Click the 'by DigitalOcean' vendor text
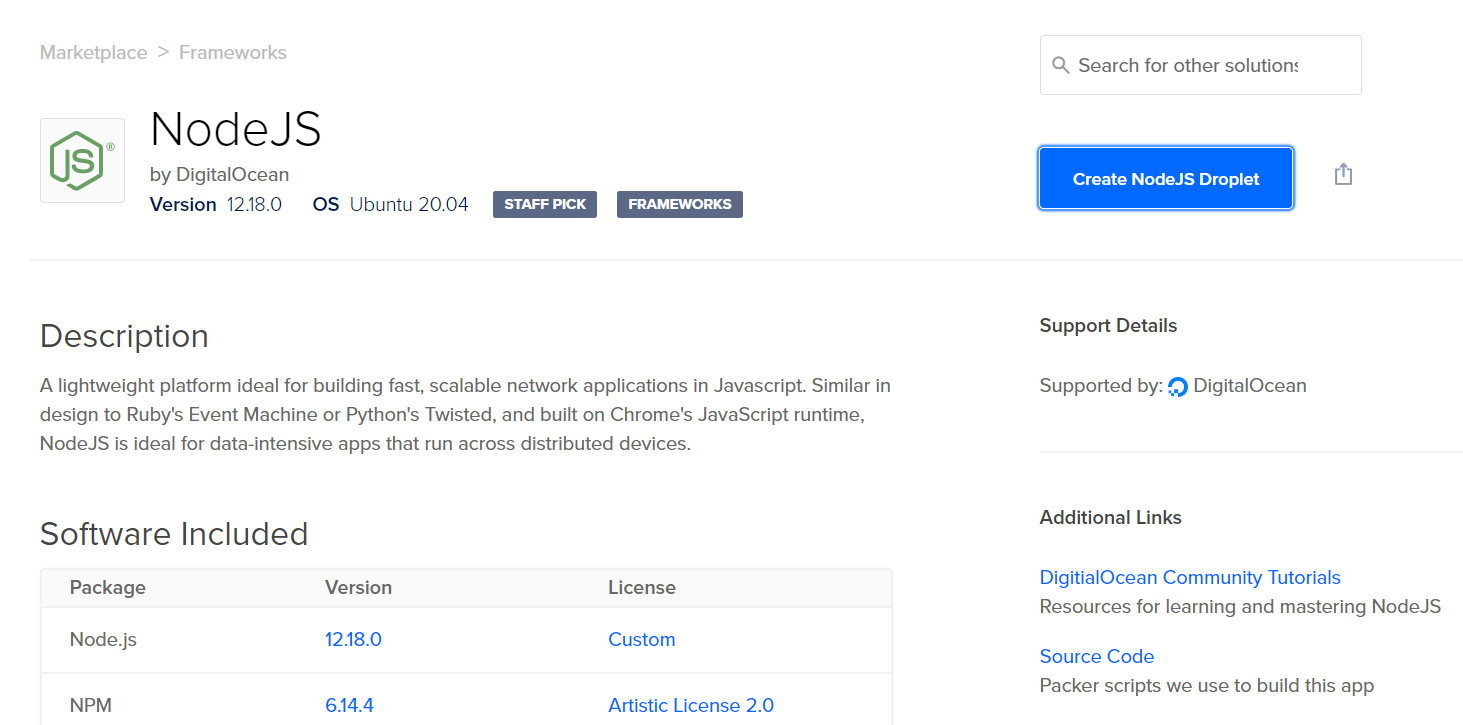The height and width of the screenshot is (725, 1463). [219, 174]
